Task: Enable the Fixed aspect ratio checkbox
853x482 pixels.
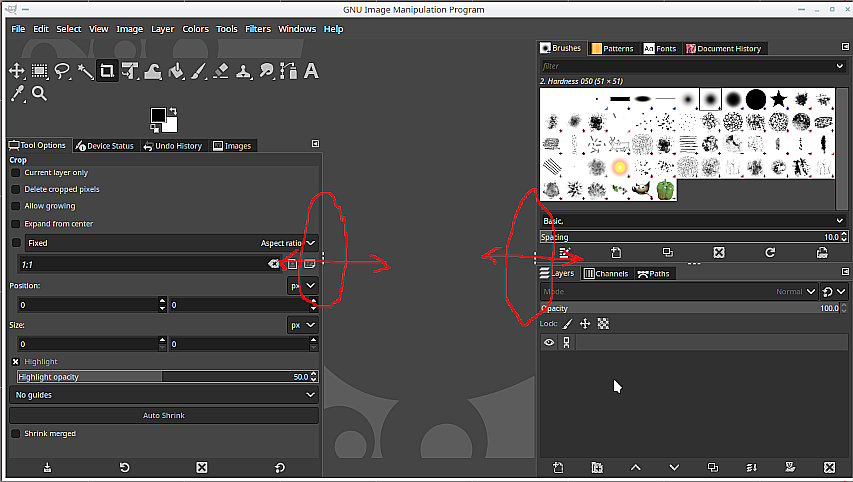Action: point(16,243)
